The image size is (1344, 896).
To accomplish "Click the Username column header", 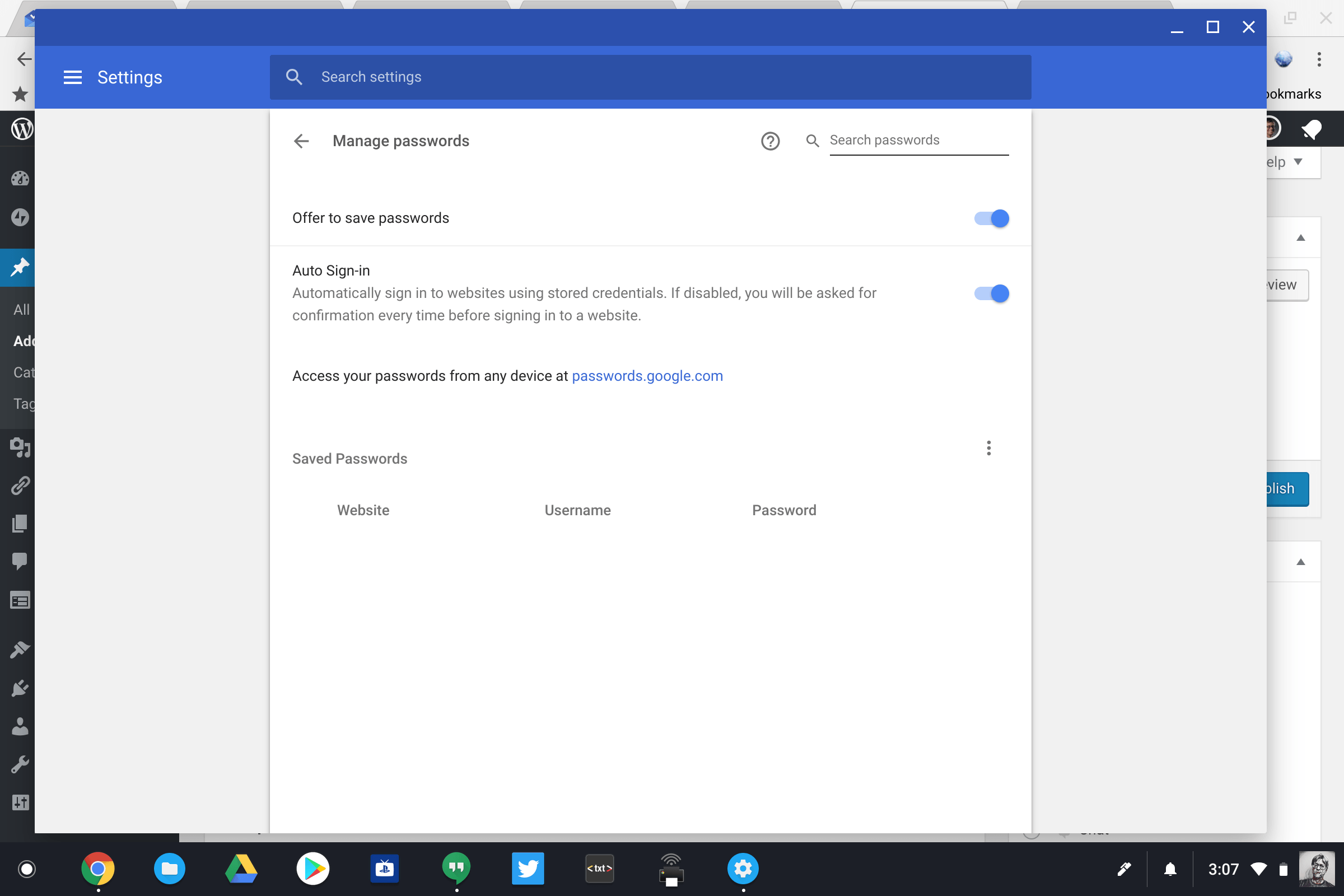I will (x=578, y=510).
